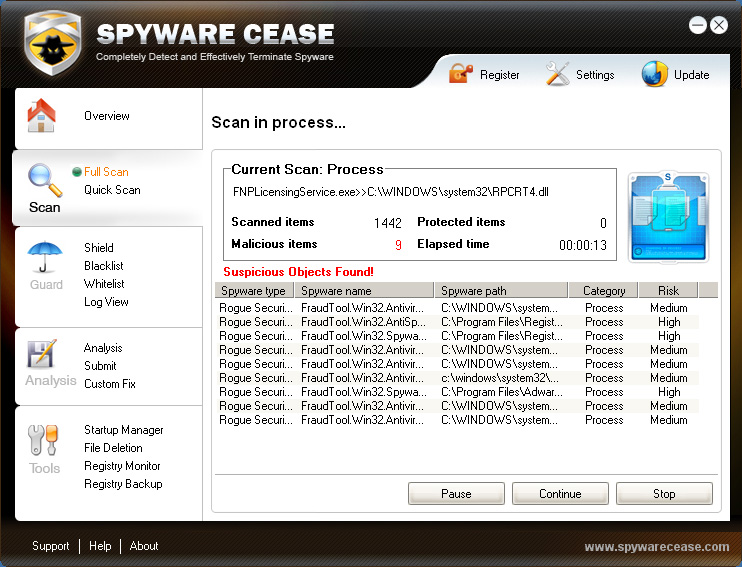The width and height of the screenshot is (742, 567).
Task: Open Custom Fix
Action: point(110,384)
